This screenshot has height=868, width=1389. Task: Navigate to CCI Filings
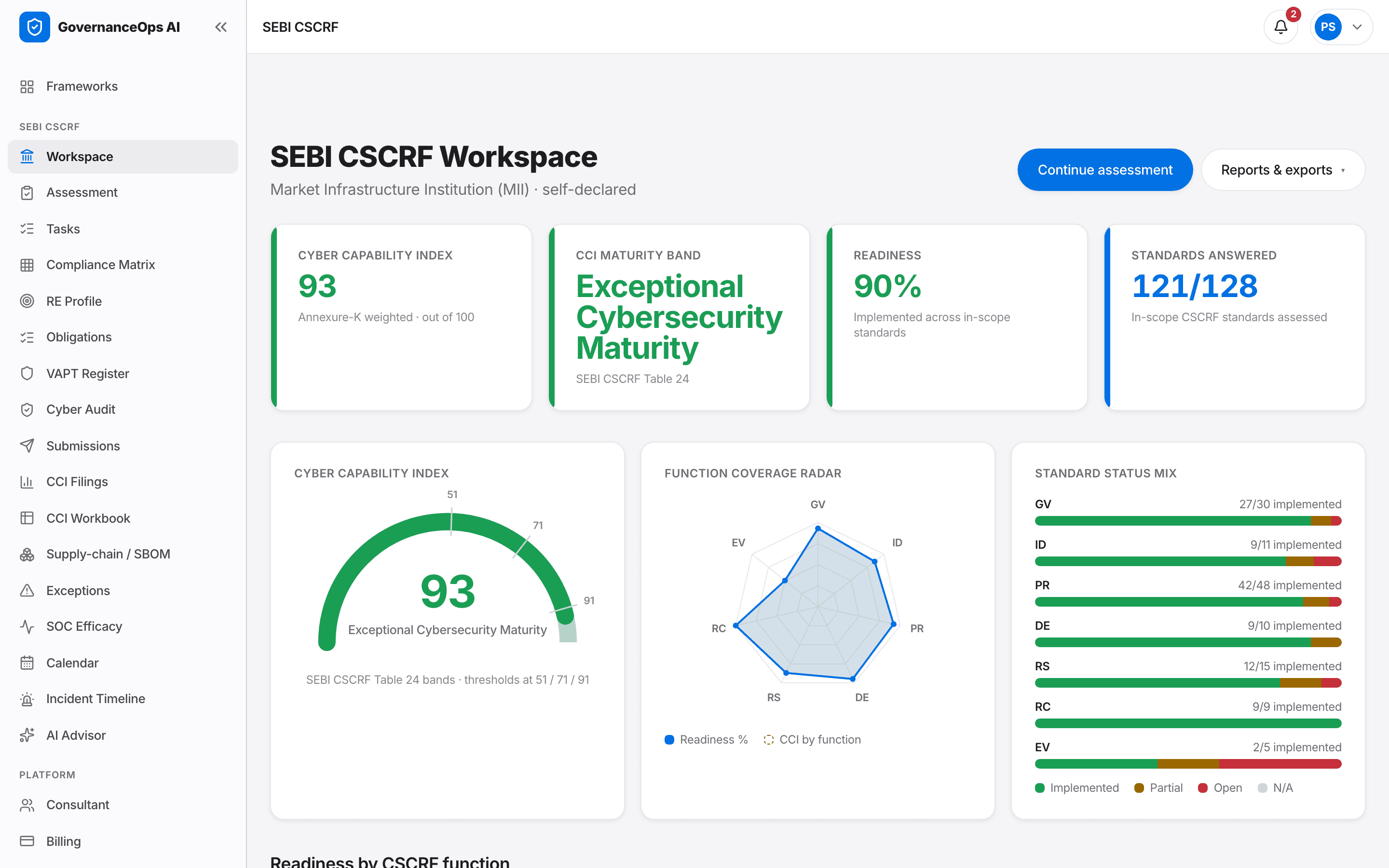click(x=123, y=482)
